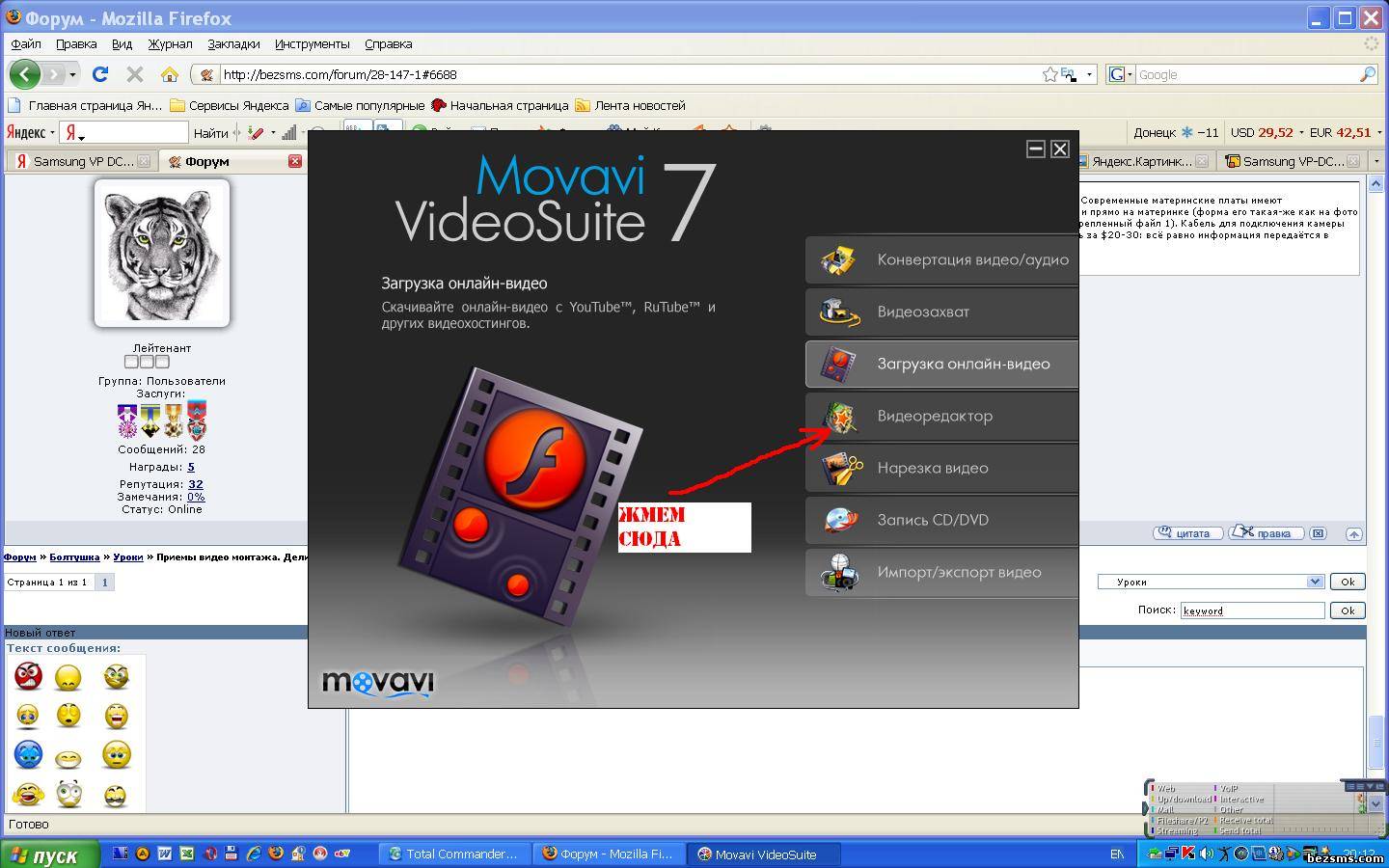Open Google search engine selector dropdown

pos(1120,74)
